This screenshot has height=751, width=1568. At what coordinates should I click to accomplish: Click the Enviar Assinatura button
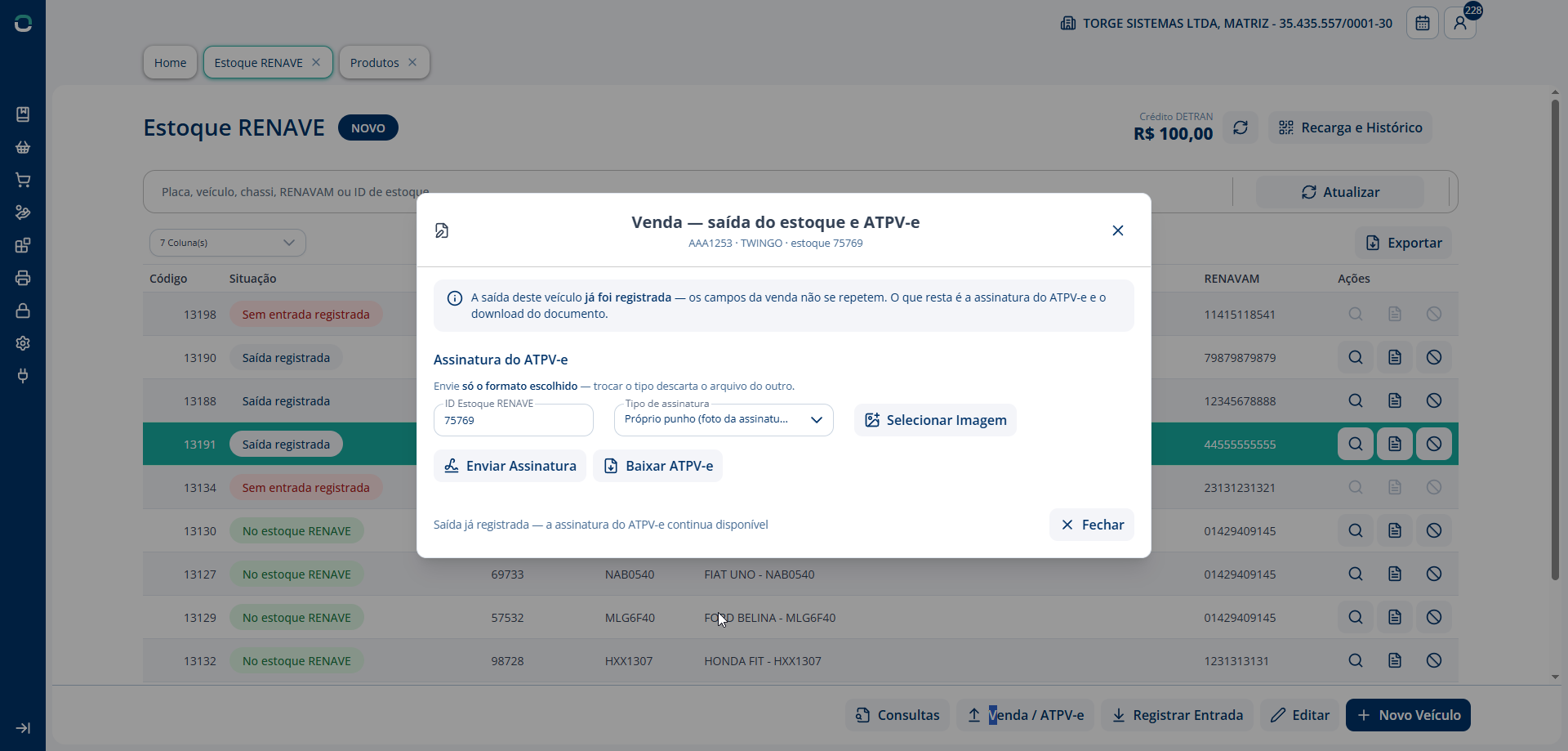tap(510, 466)
